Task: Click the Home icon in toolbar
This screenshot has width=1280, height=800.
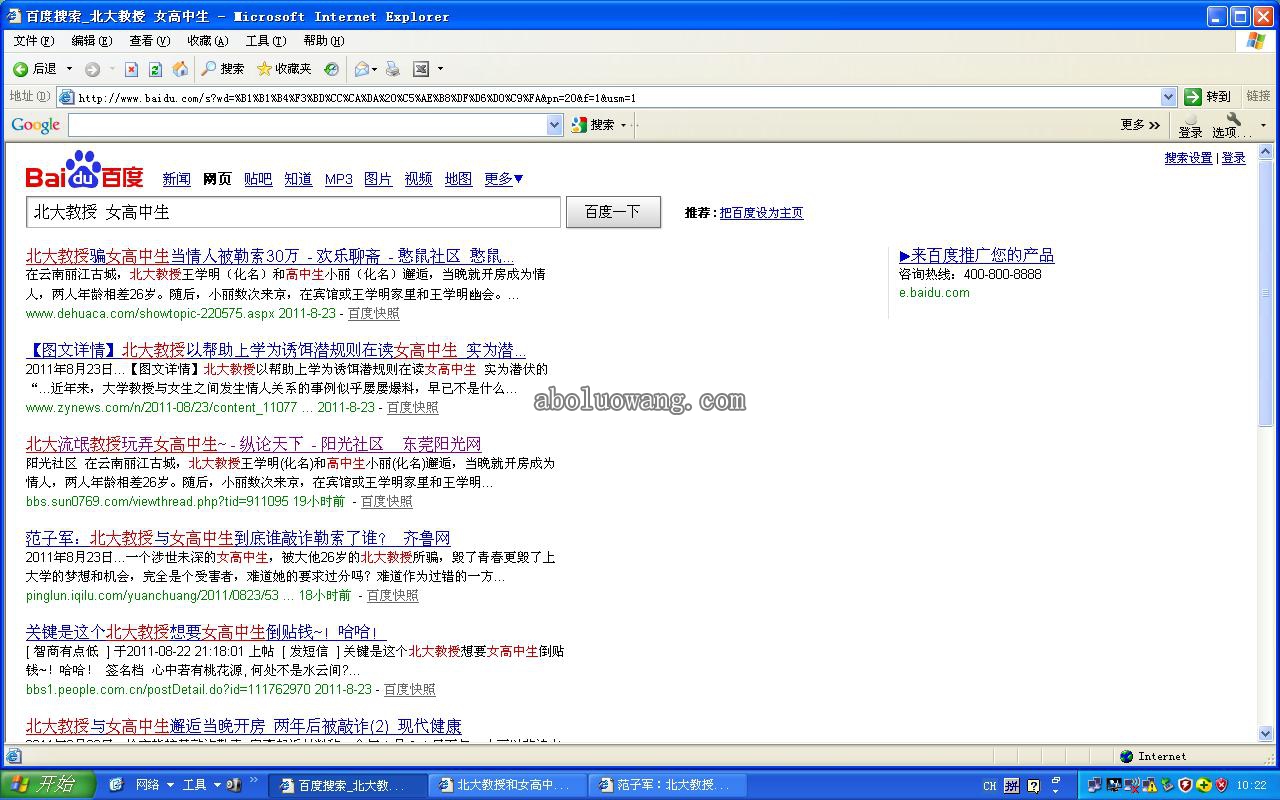Action: (180, 69)
